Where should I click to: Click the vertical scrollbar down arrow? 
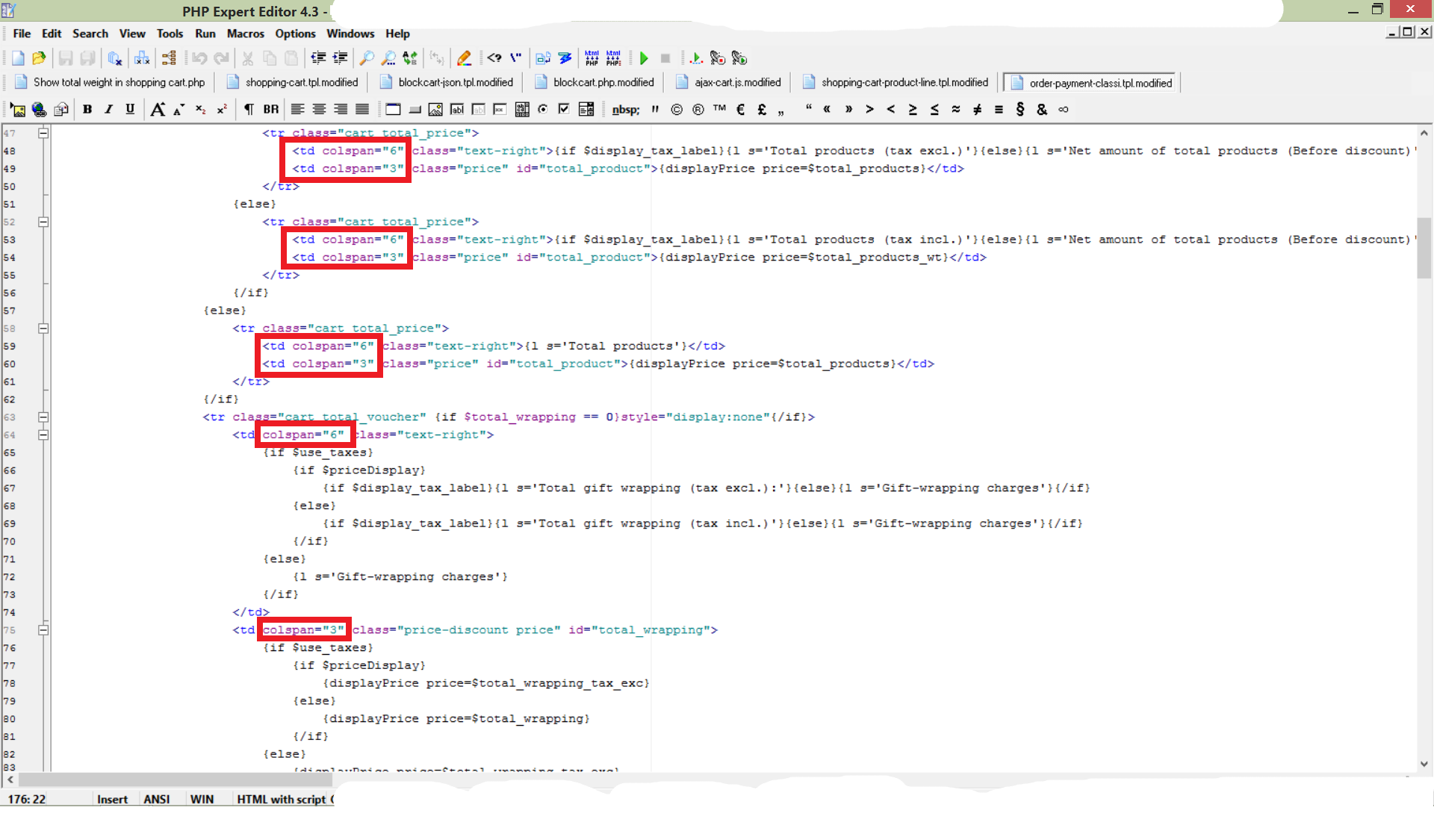point(1424,764)
